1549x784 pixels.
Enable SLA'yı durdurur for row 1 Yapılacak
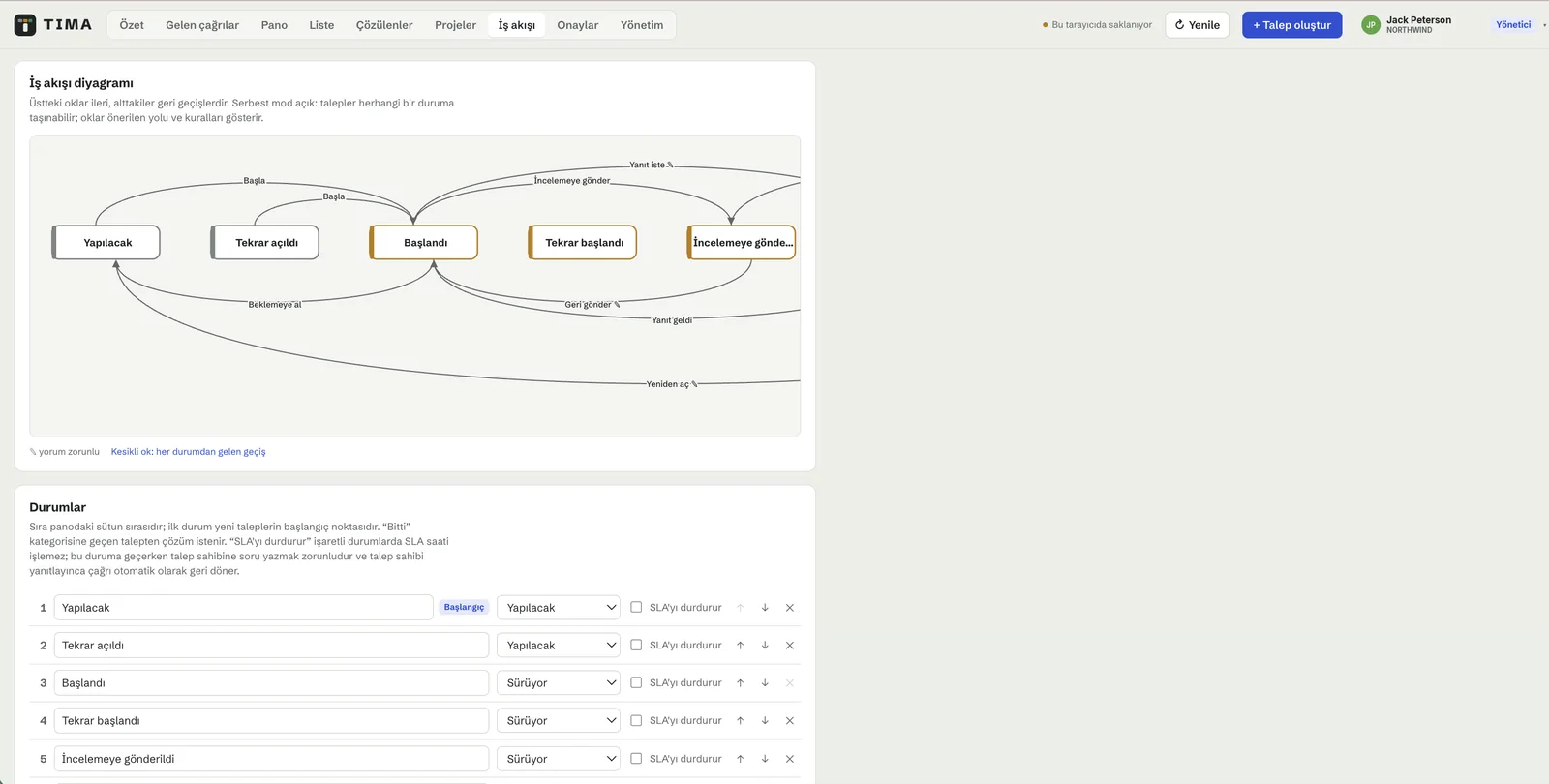pyautogui.click(x=636, y=608)
